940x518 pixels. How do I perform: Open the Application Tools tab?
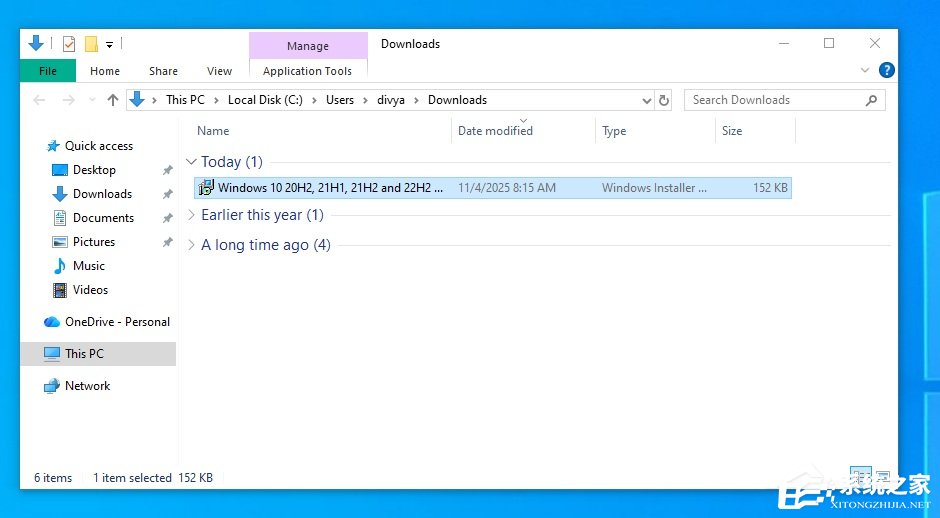[x=308, y=71]
